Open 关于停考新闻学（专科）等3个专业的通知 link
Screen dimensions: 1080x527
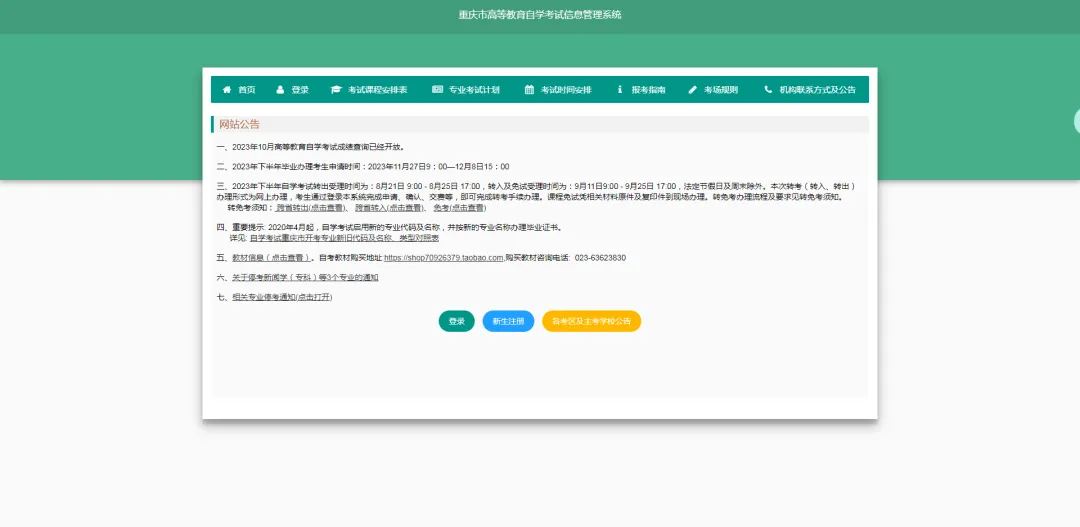click(x=304, y=277)
